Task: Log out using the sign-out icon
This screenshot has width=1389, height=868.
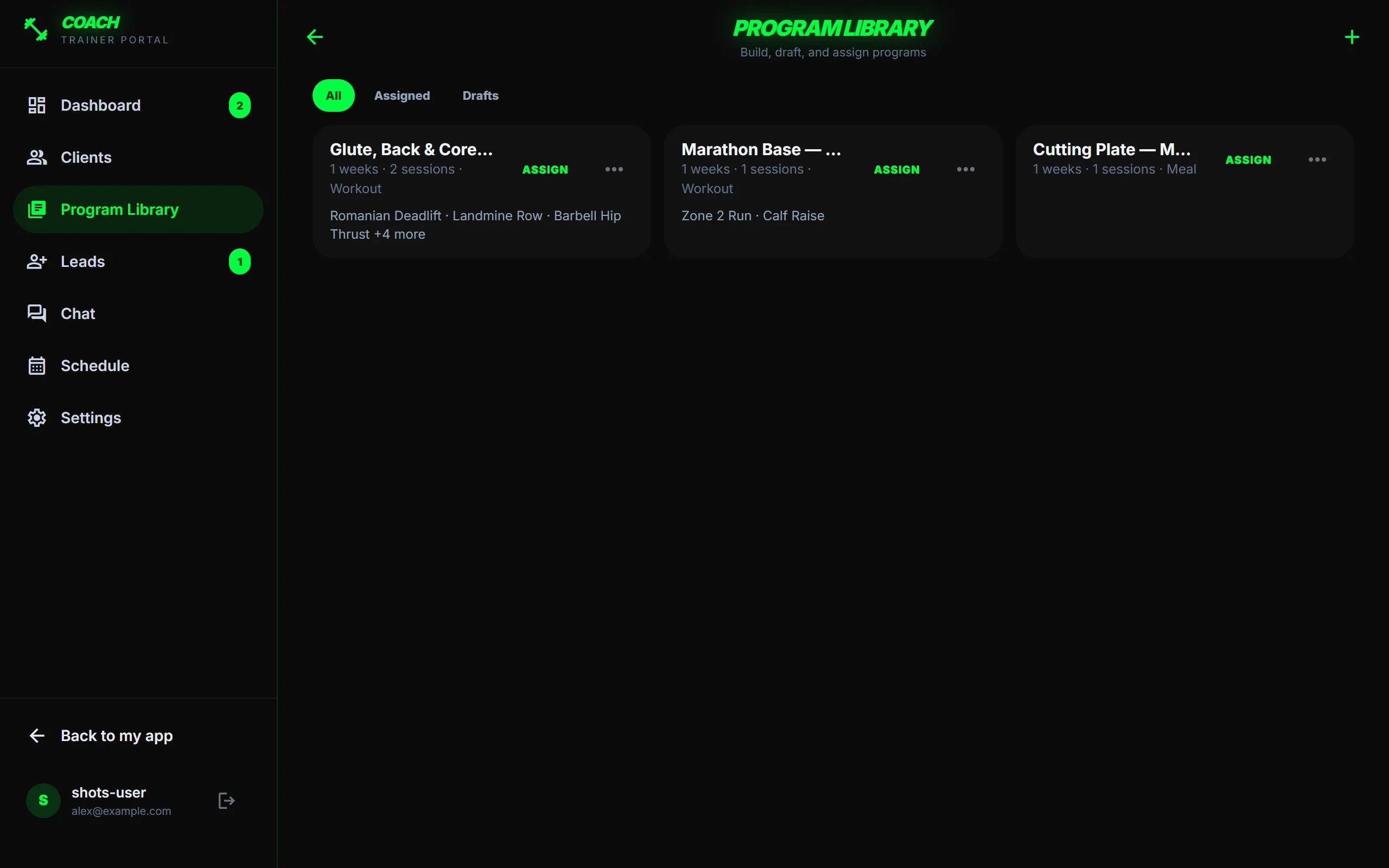Action: (227, 800)
